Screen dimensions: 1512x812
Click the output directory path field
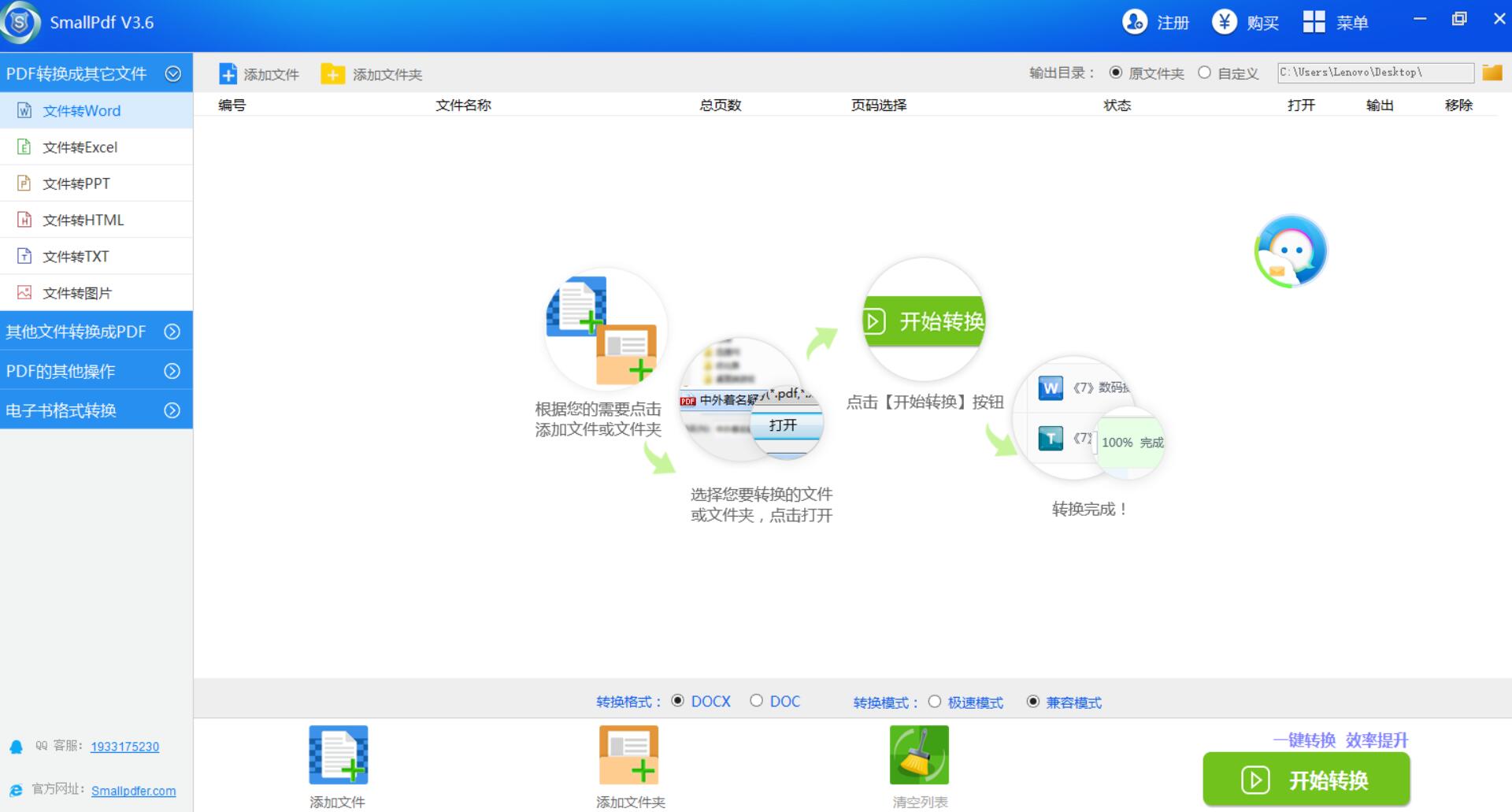pos(1376,72)
